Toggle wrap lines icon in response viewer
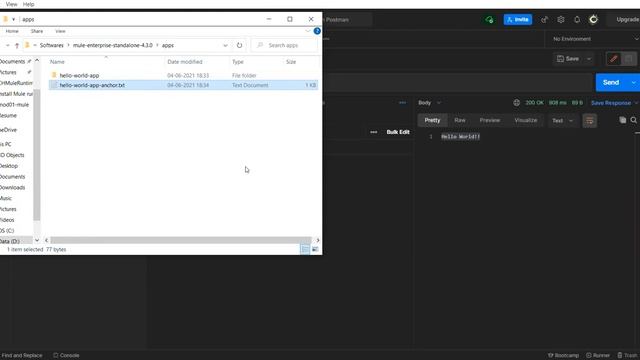 [589, 120]
